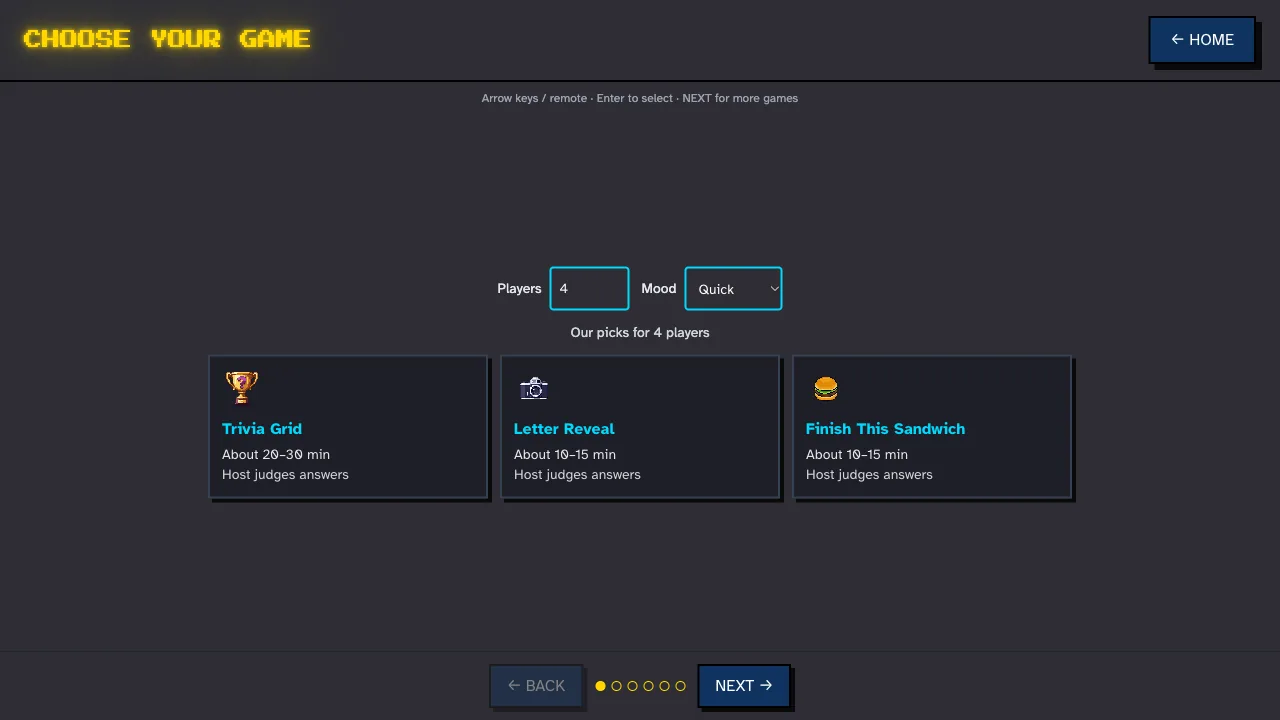Jump to the sixth page dot
1280x720 pixels.
coord(680,686)
